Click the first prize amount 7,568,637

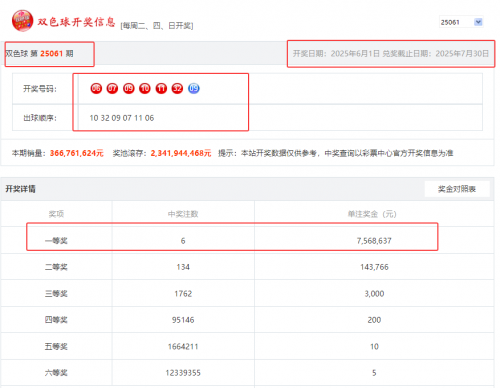click(x=374, y=241)
